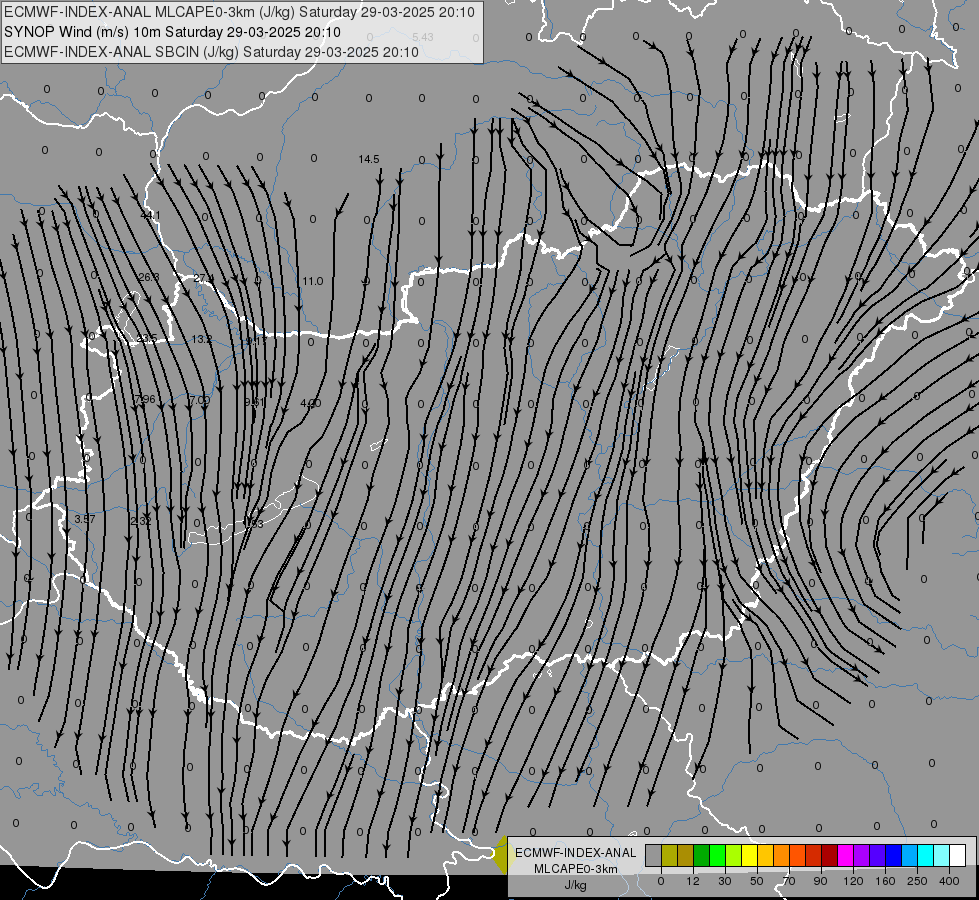The height and width of the screenshot is (900, 979).
Task: Pick the pure yellow colorbar swatch
Action: pos(749,855)
